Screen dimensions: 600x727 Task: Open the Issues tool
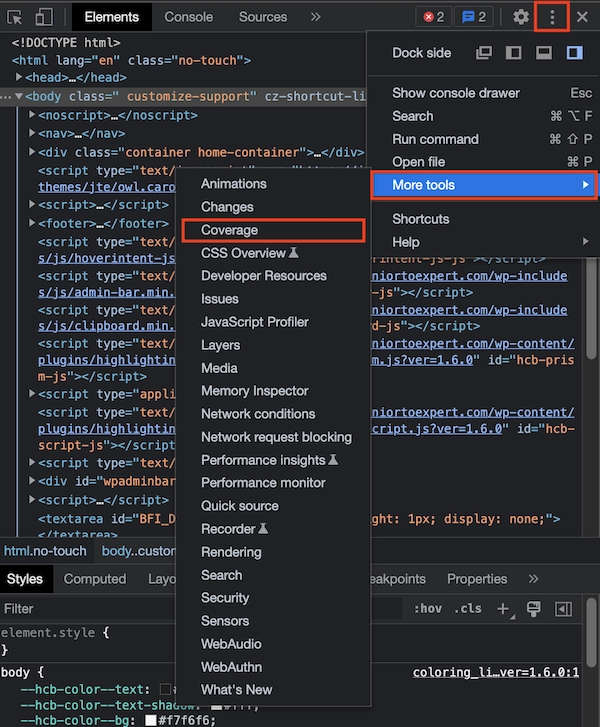click(273, 299)
